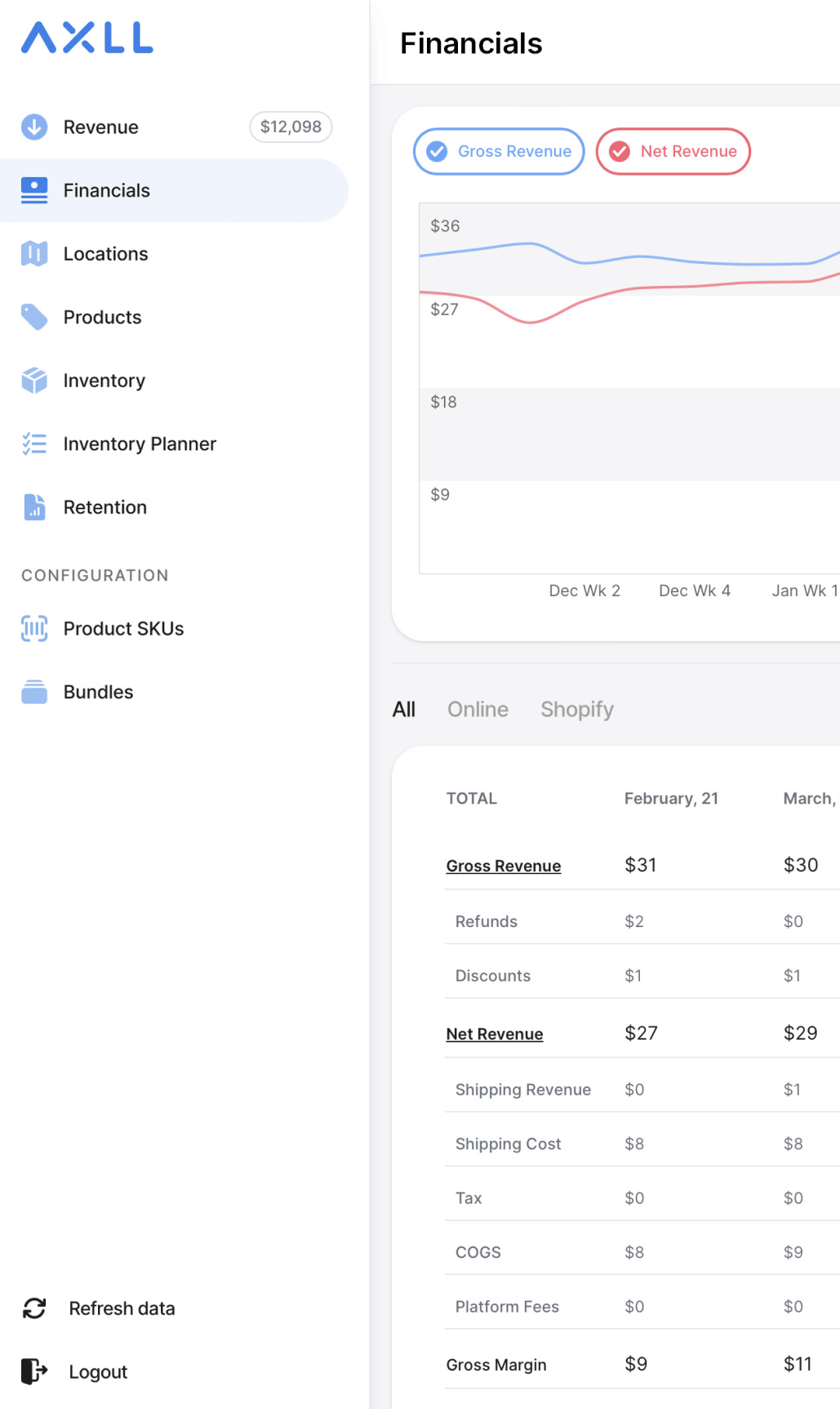Click the Bundles stack icon
The height and width of the screenshot is (1409, 840).
point(34,692)
